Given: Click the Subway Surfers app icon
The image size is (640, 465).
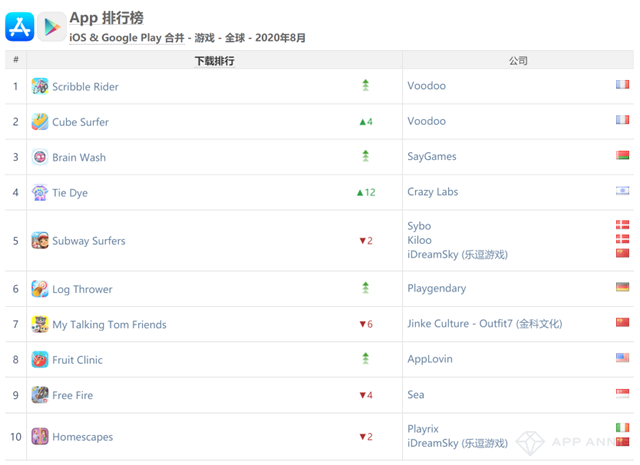Looking at the screenshot, I should point(40,240).
